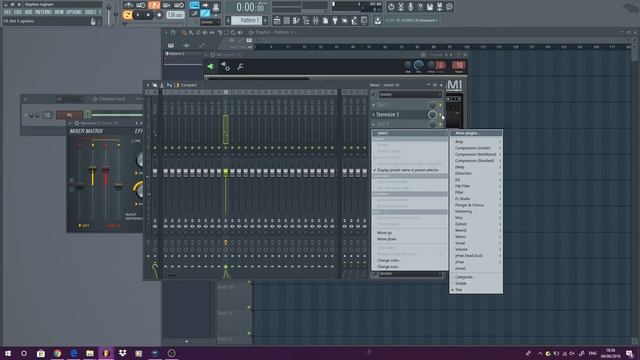
Task: Open the OPTIONS menu
Action: [74, 12]
